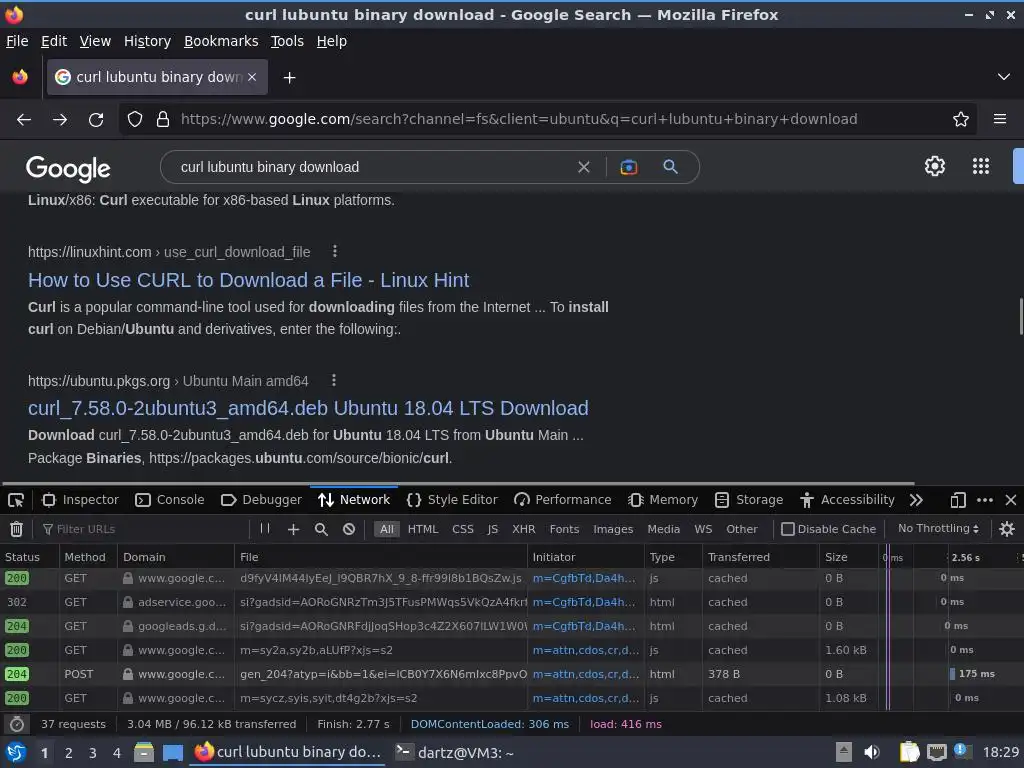
Task: Open the network plus icon menu
Action: click(x=293, y=529)
